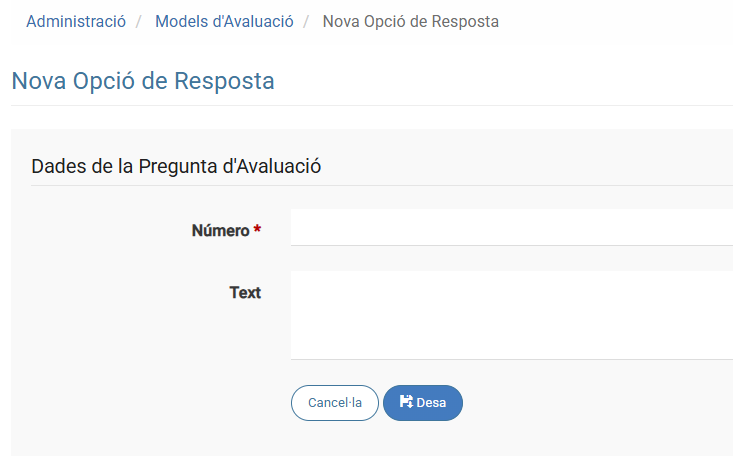
Task: Save the form with Desa button
Action: coord(423,403)
